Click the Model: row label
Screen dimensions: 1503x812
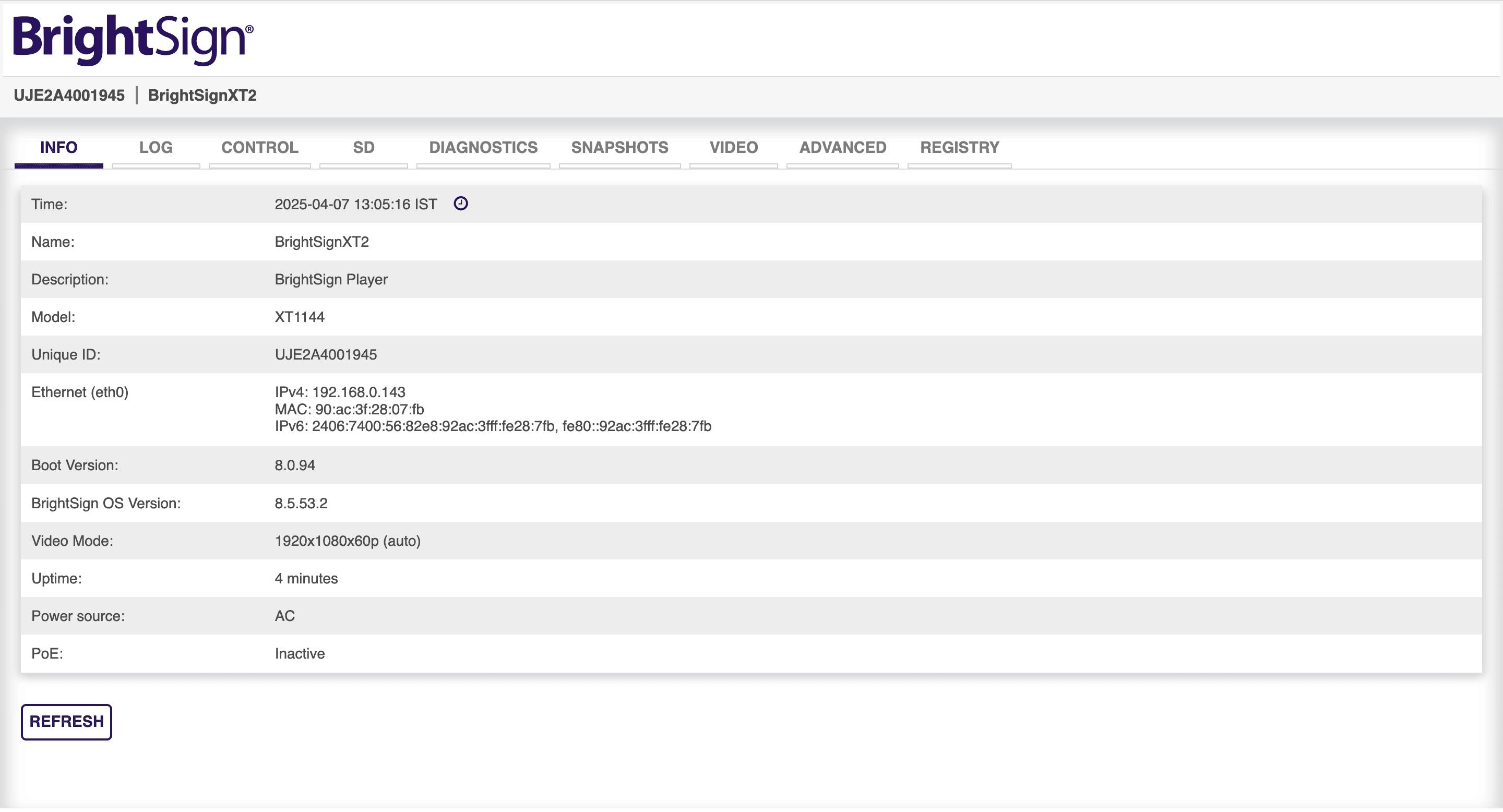[53, 317]
